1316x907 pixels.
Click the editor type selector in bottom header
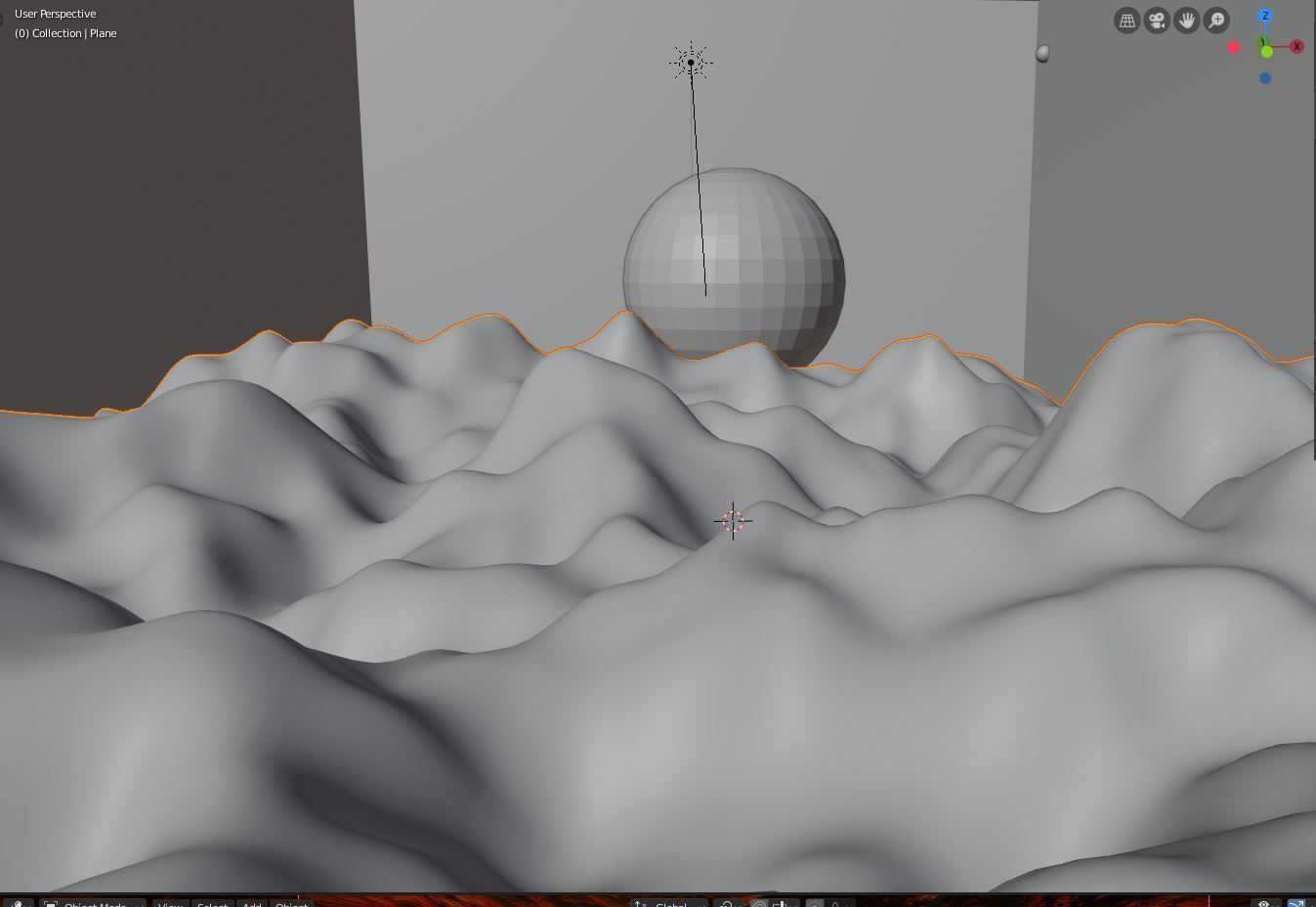click(x=20, y=904)
